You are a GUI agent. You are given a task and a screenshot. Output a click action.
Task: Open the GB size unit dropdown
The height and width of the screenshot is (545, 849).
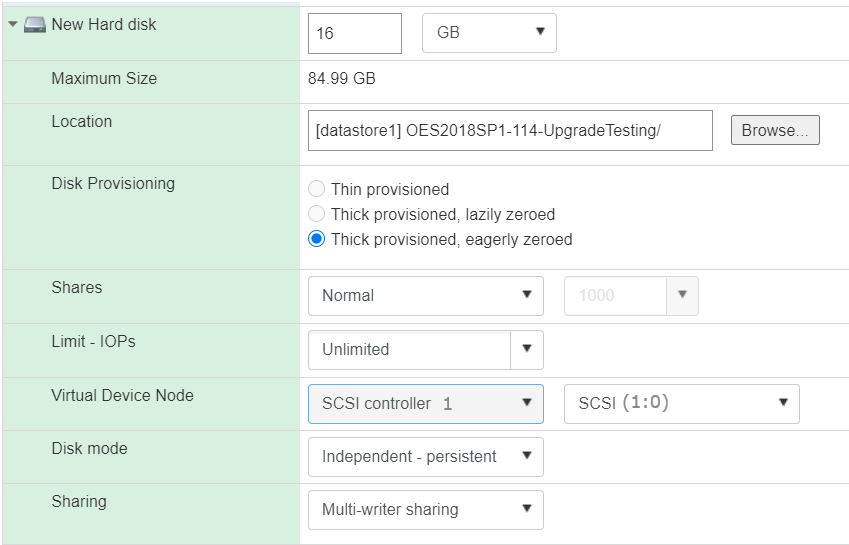pyautogui.click(x=489, y=33)
